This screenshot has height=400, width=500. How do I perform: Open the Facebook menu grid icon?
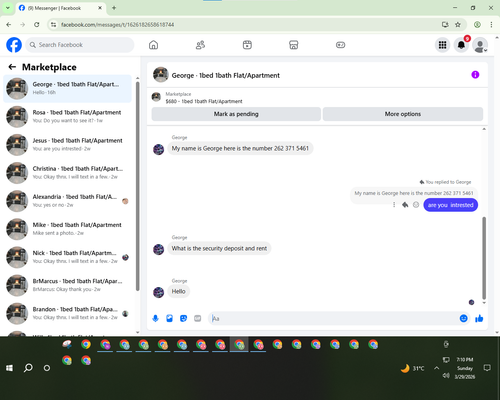click(x=442, y=45)
